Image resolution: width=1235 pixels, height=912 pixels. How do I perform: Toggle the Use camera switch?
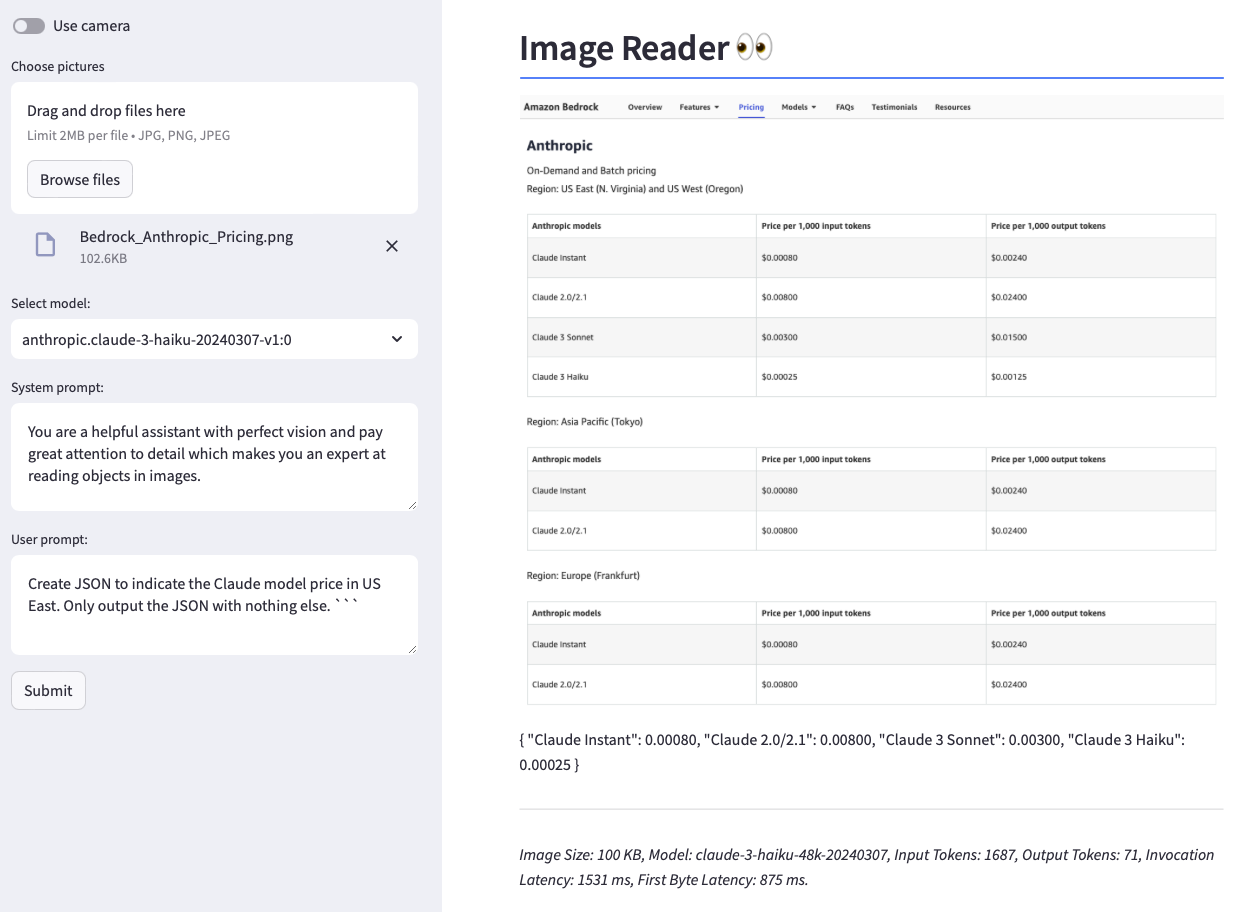coord(29,26)
